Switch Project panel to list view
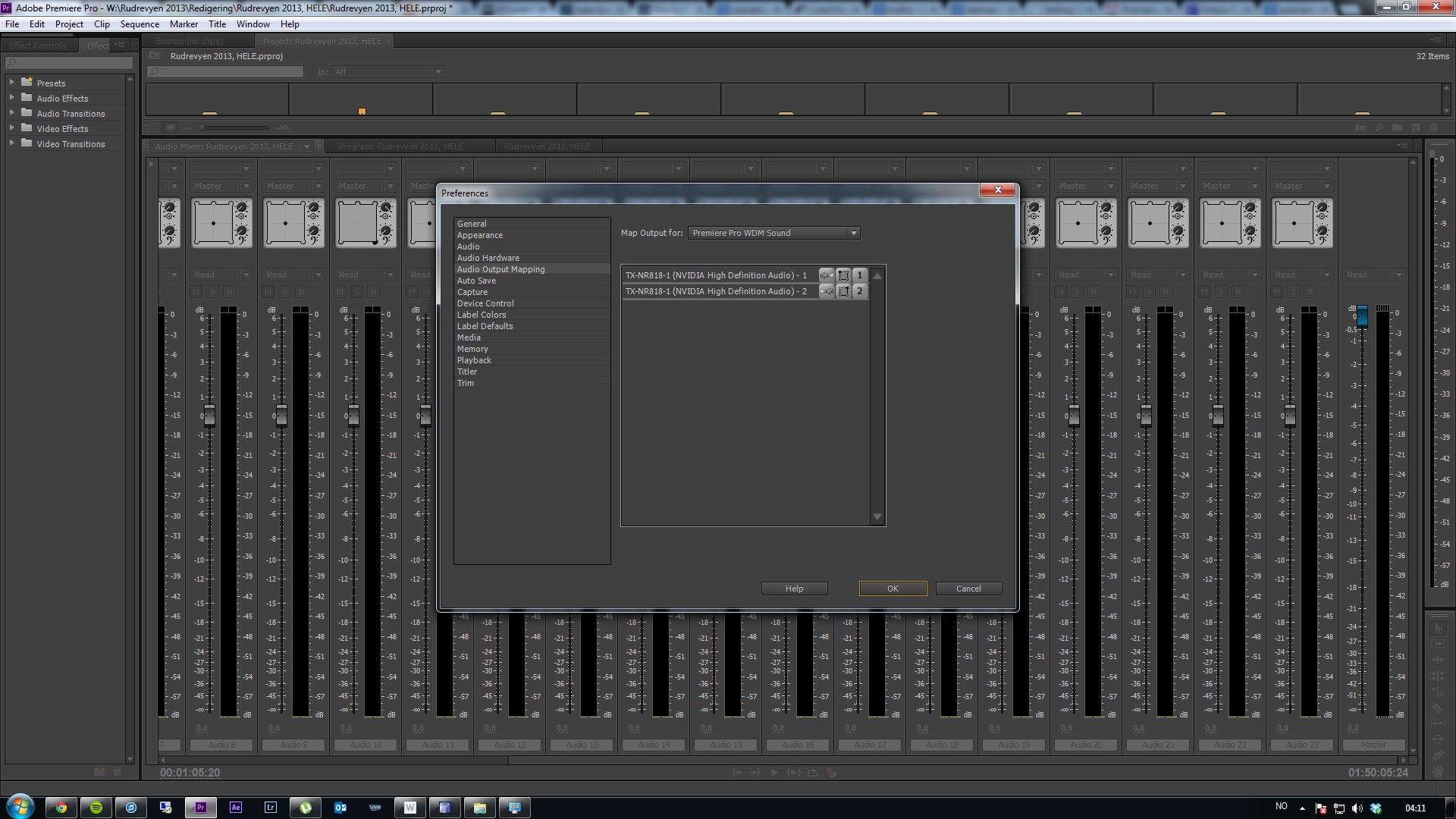Image resolution: width=1456 pixels, height=819 pixels. (x=152, y=127)
